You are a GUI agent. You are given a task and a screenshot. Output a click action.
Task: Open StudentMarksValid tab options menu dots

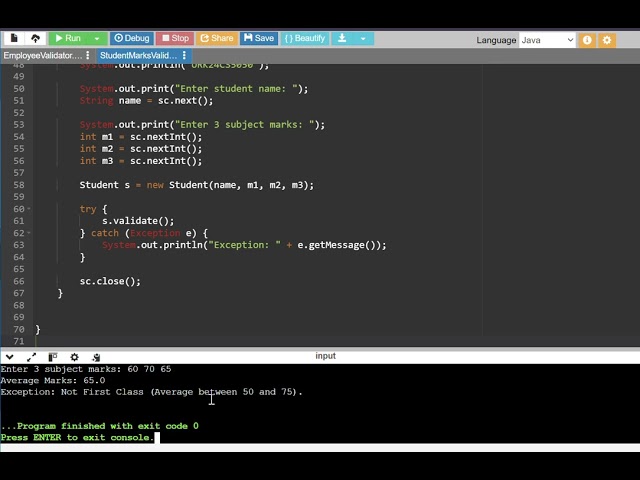(184, 55)
